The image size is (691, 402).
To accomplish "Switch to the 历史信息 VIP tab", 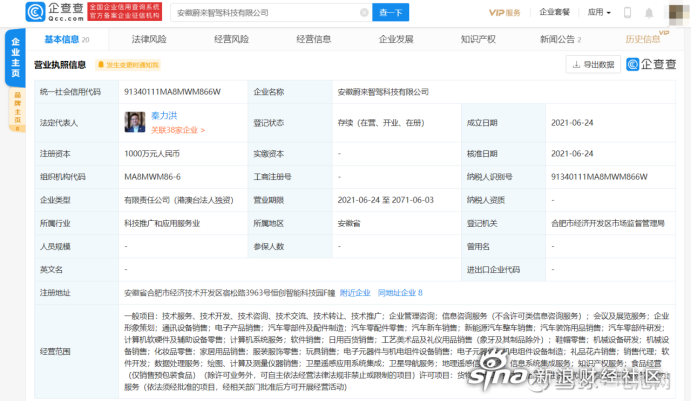I will pyautogui.click(x=646, y=38).
